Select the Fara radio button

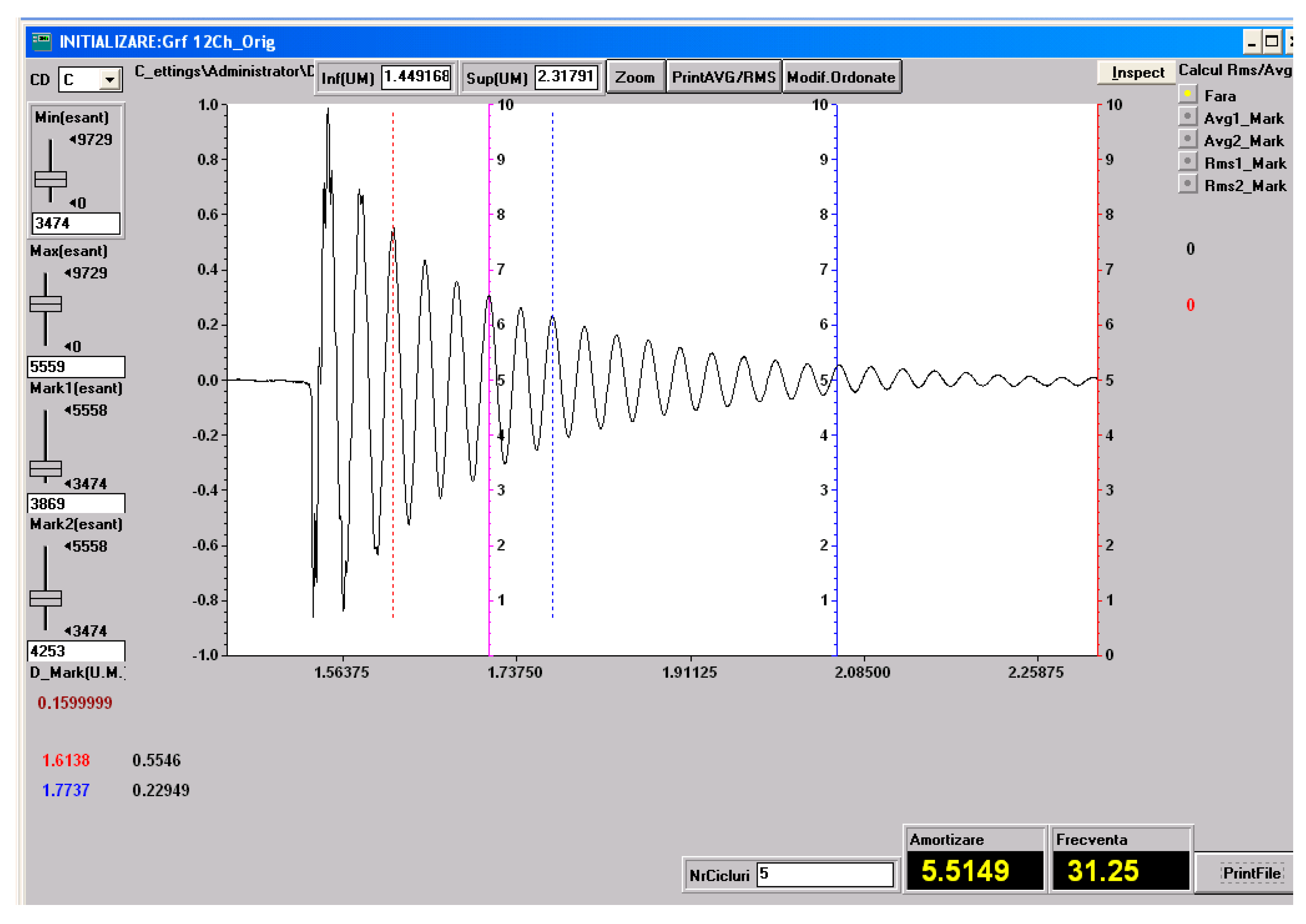point(1187,94)
